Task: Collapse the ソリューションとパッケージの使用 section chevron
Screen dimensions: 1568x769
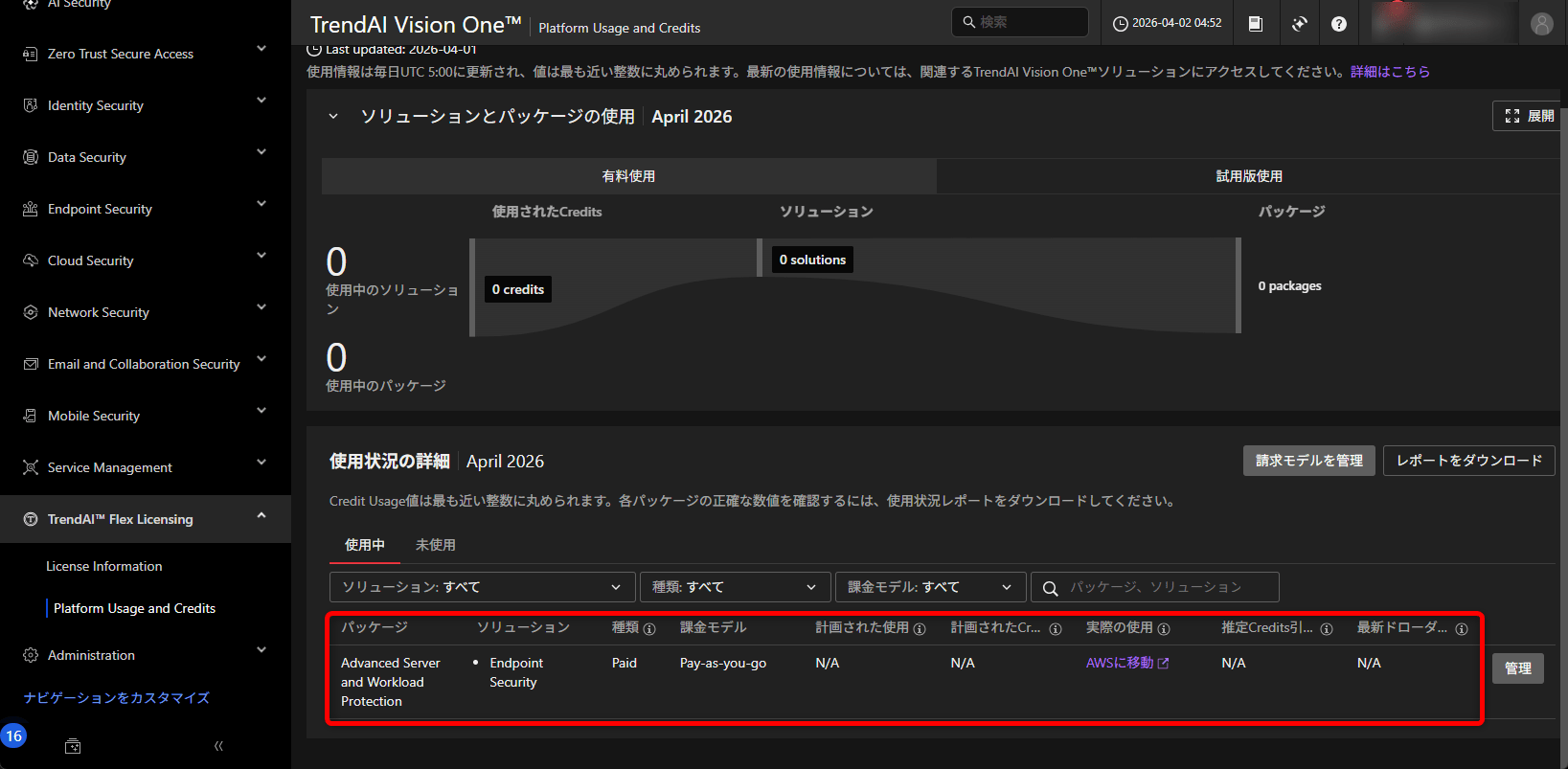Action: tap(333, 116)
